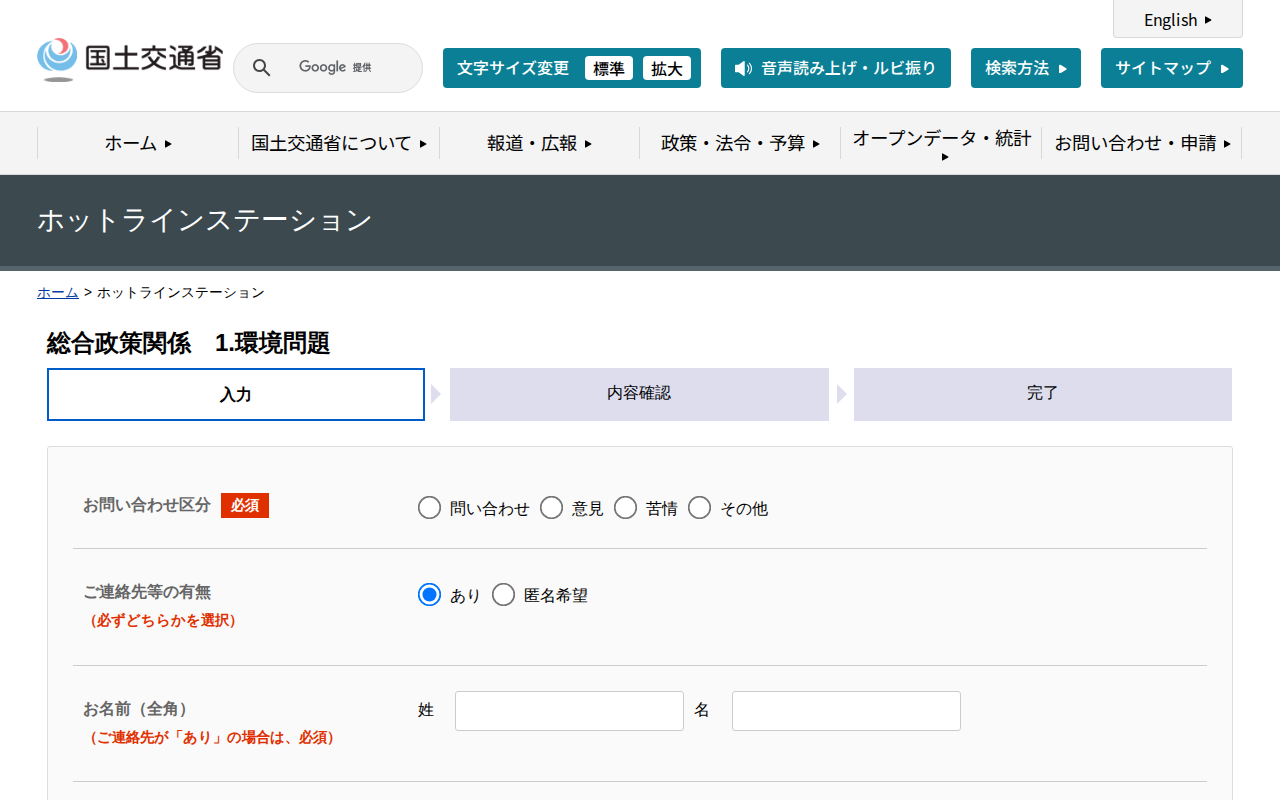The width and height of the screenshot is (1280, 800).
Task: Select the 意見 radio option
Action: [x=552, y=508]
